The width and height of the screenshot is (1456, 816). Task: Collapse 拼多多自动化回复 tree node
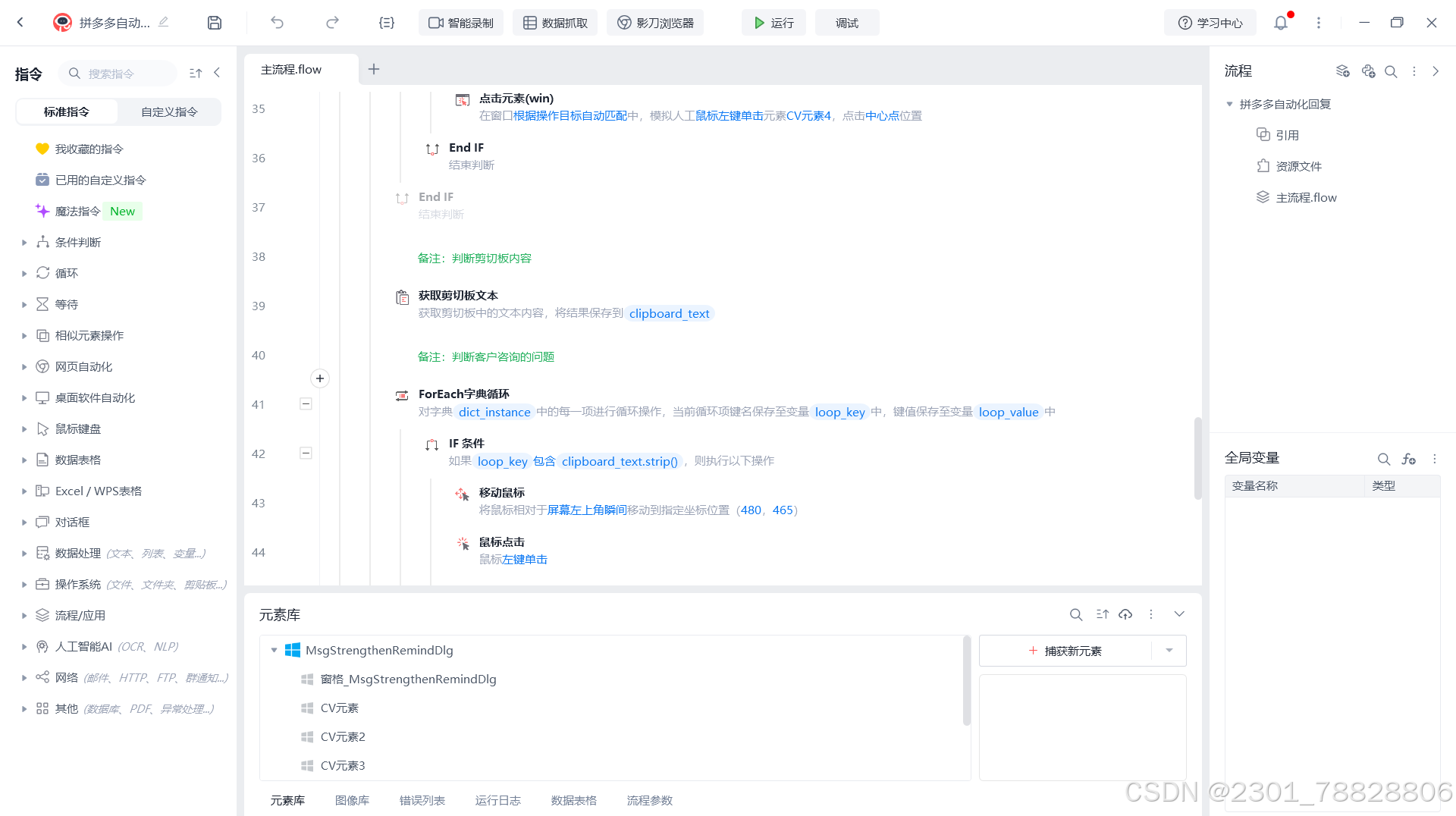[x=1229, y=104]
